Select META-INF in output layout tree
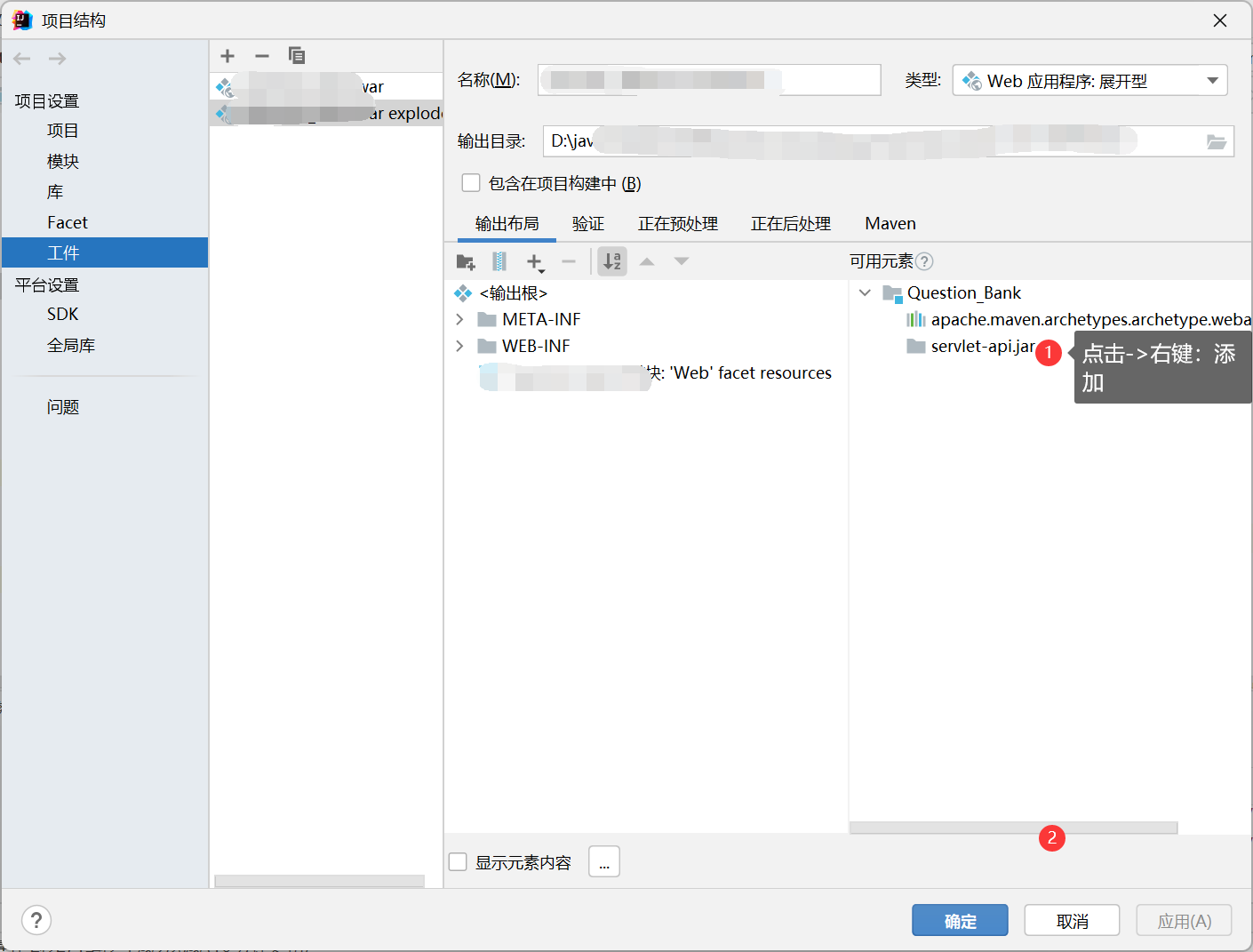 (x=541, y=319)
